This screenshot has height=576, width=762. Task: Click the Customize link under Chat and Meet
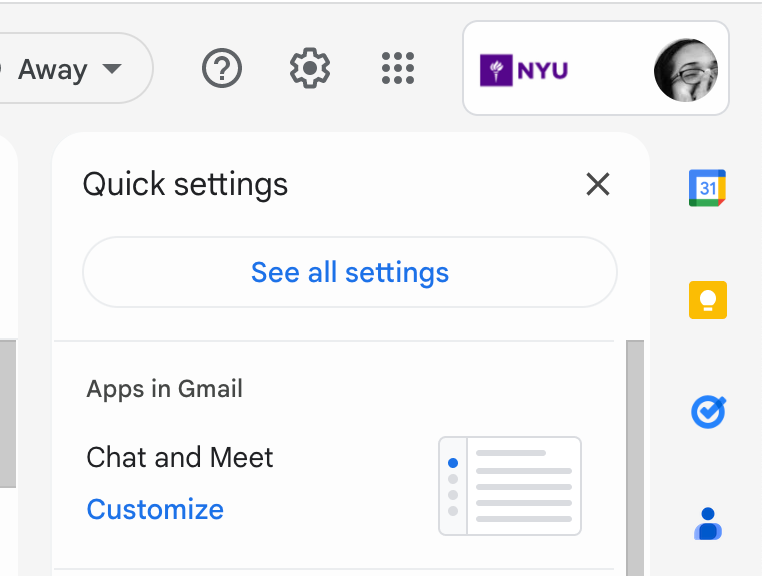[155, 509]
